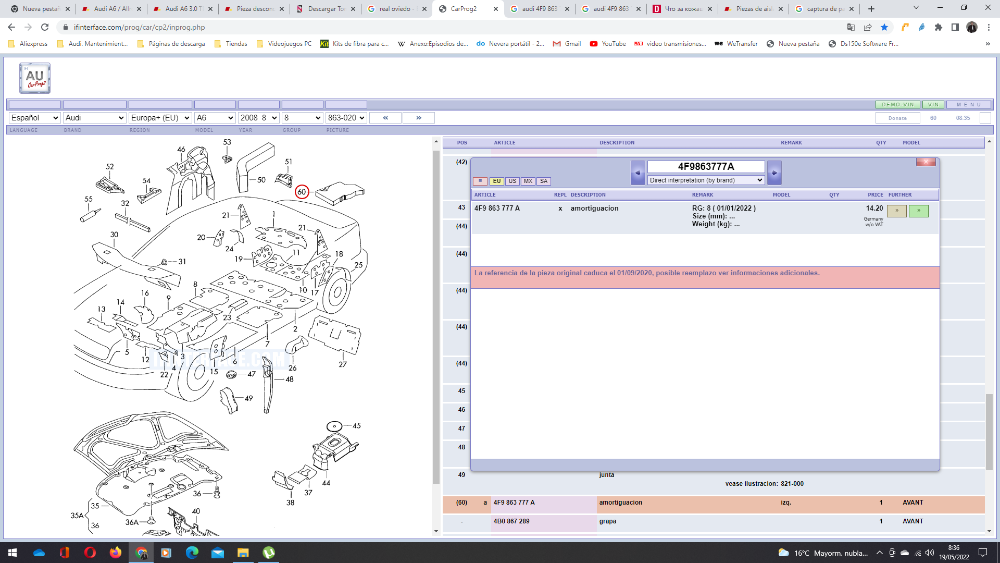Click circled part number 60 in diagram
The width and height of the screenshot is (1000, 563).
(302, 191)
